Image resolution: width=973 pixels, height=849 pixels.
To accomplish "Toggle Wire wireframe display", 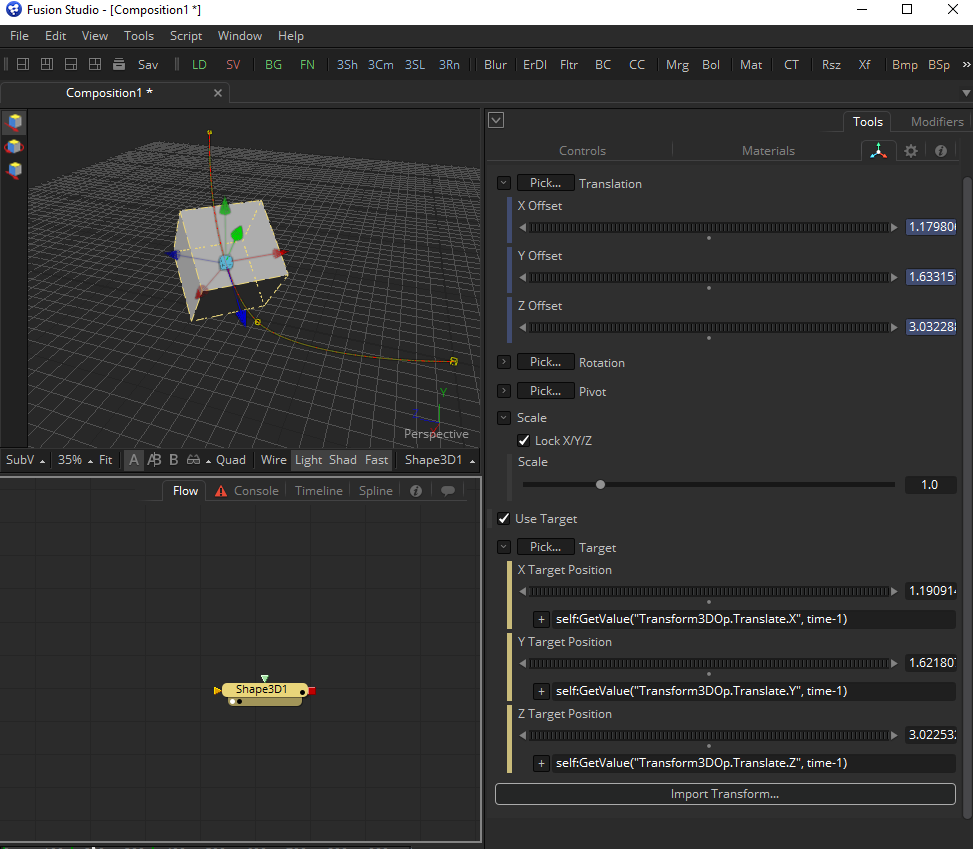I will pyautogui.click(x=274, y=460).
